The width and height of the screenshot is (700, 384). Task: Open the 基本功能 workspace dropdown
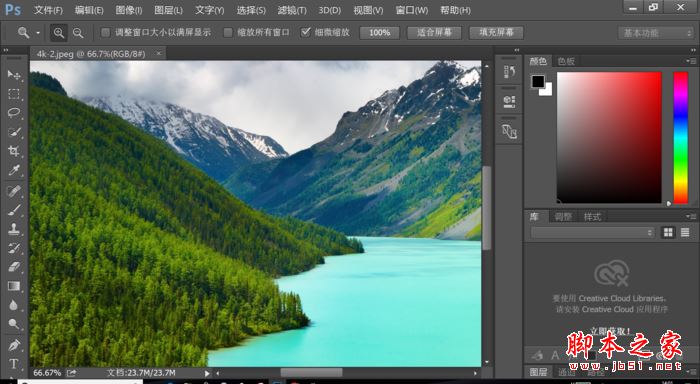tap(655, 33)
